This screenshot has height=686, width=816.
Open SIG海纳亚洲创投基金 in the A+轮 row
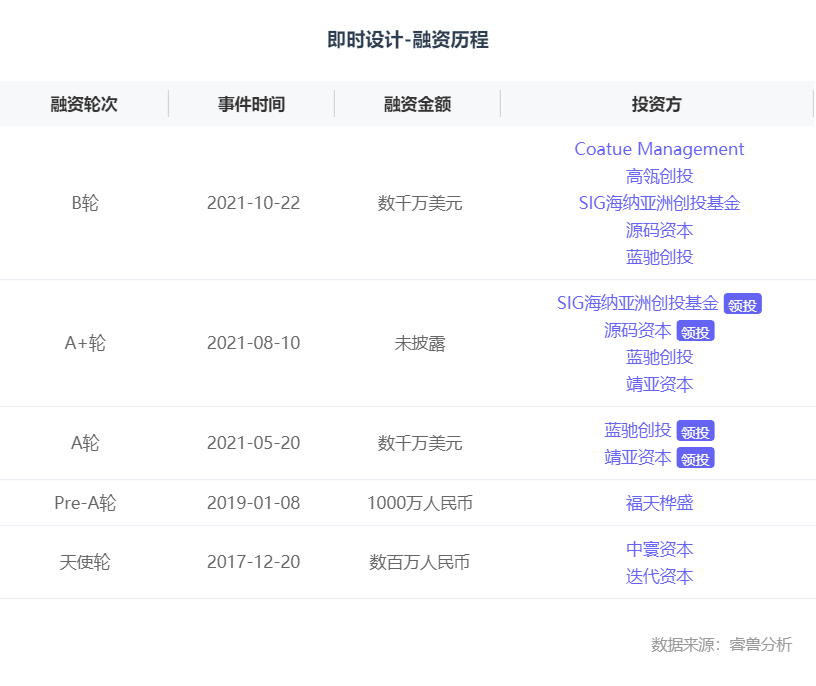[x=637, y=303]
